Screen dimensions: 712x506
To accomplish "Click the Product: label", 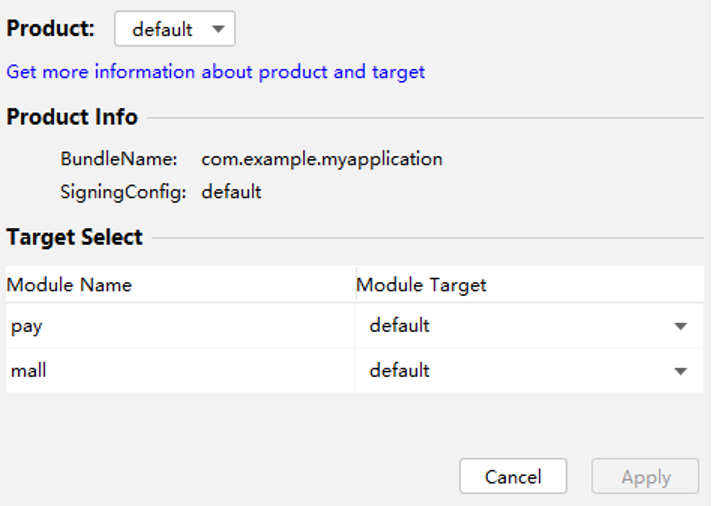I will (50, 29).
